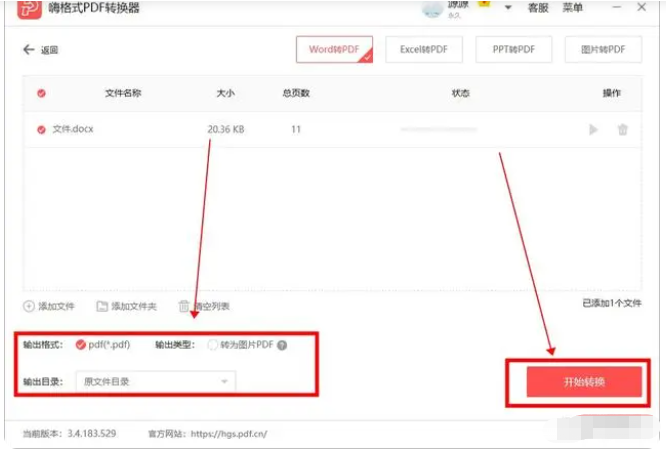This screenshot has width=666, height=453.
Task: Click the play icon for 文件.docx
Action: 593,129
